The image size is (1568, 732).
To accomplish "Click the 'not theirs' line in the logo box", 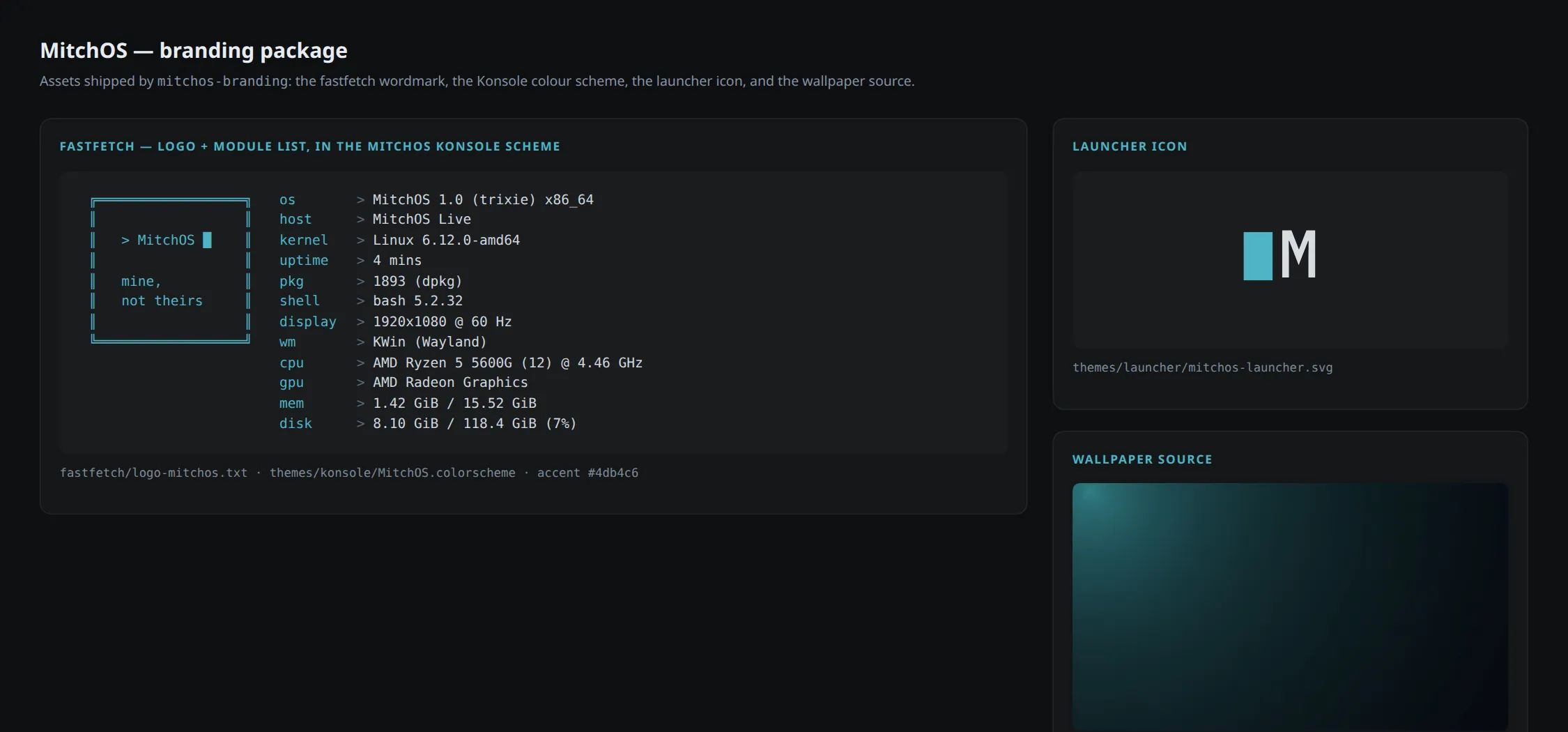I will [162, 301].
